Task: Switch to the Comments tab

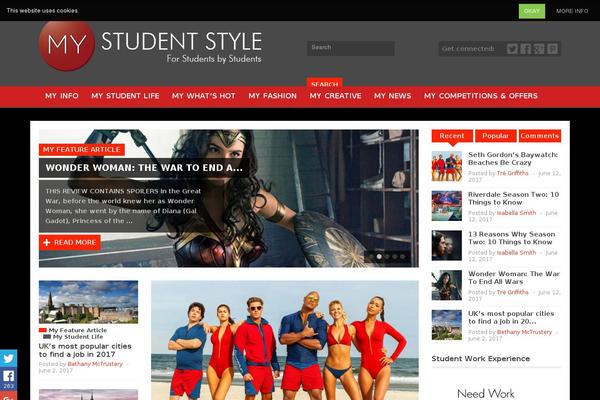Action: tap(540, 136)
